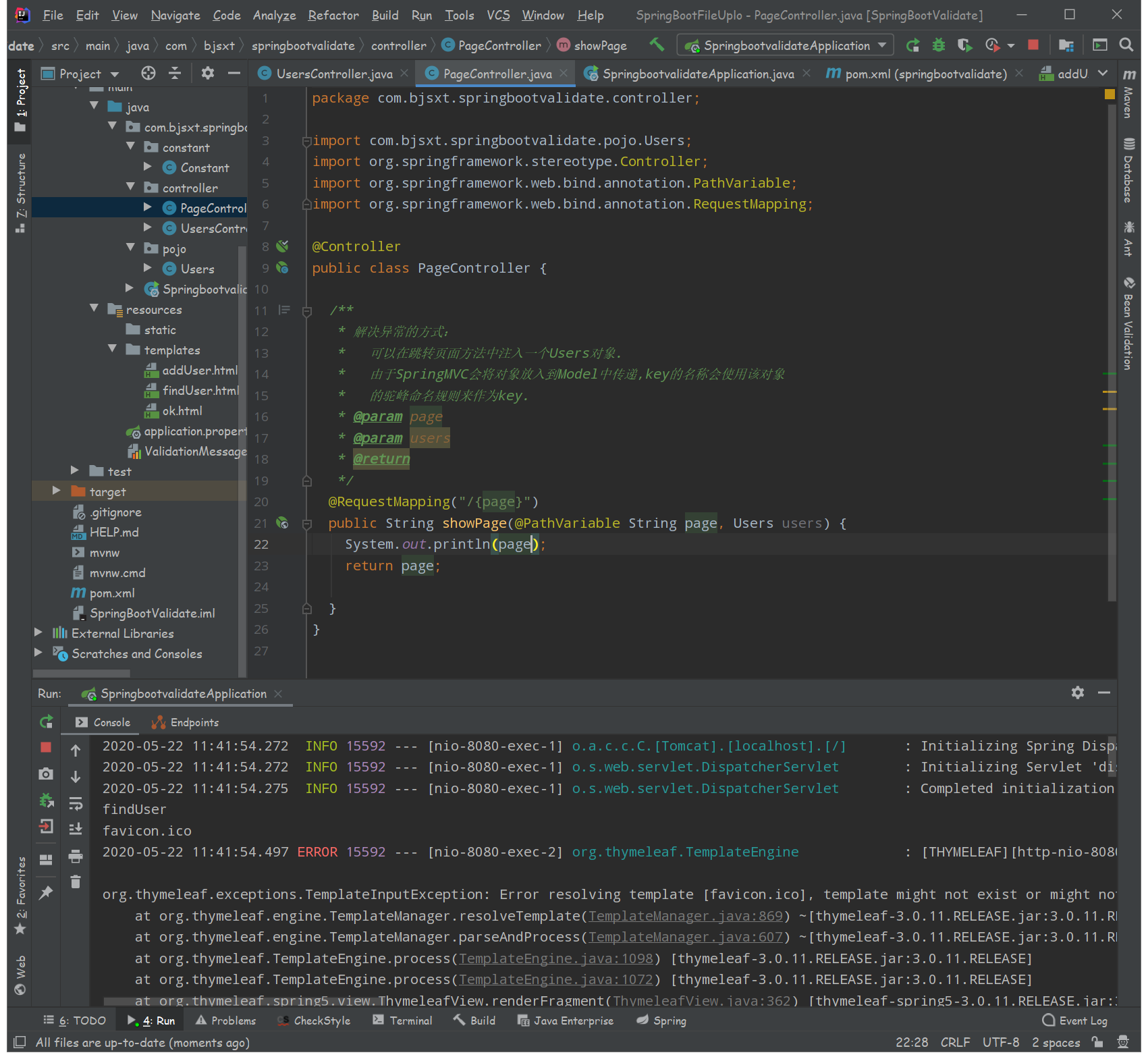Collapse the templates folder
Screen dimensions: 1148x1059
click(112, 349)
